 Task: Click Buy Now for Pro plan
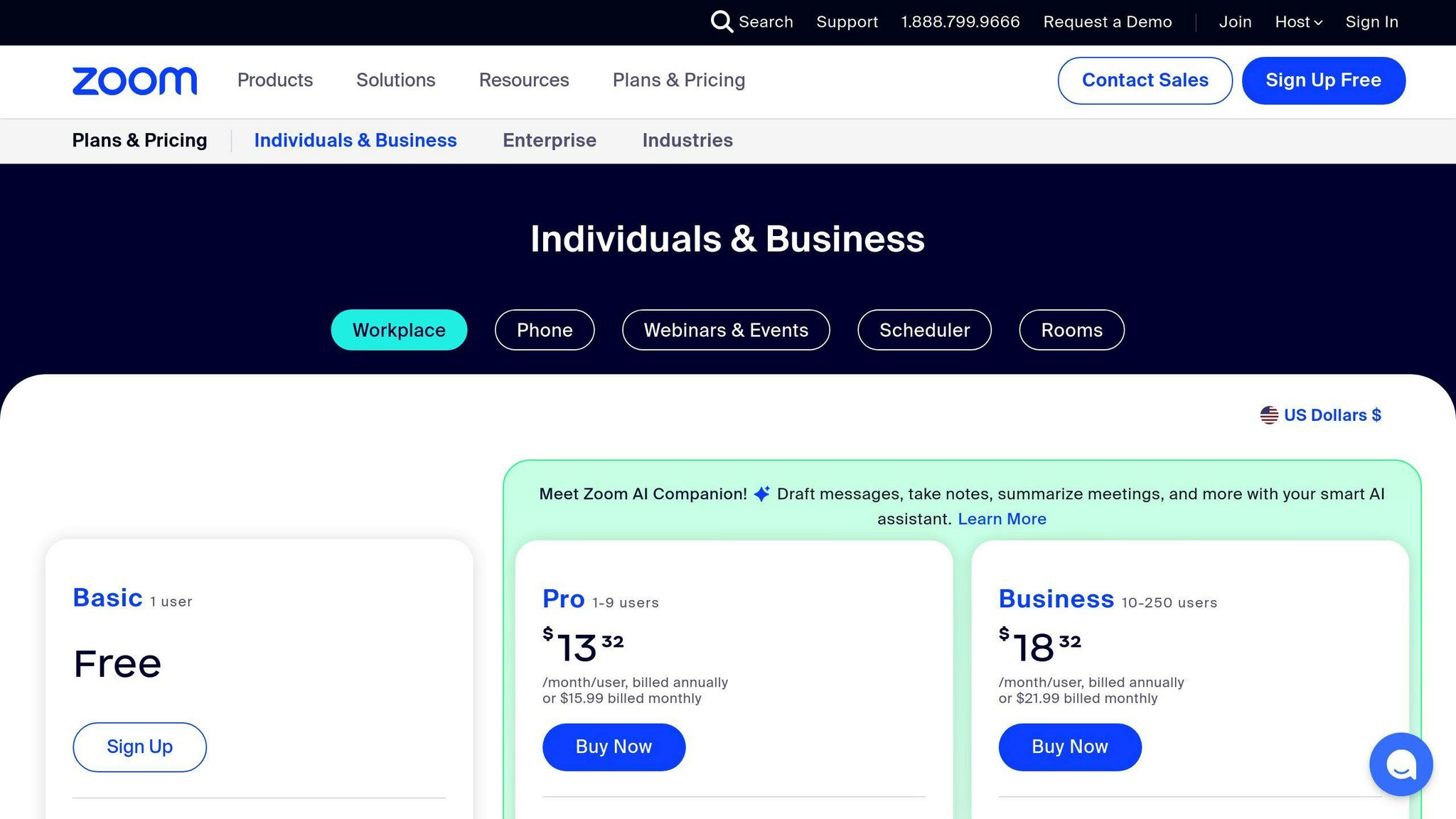tap(614, 746)
